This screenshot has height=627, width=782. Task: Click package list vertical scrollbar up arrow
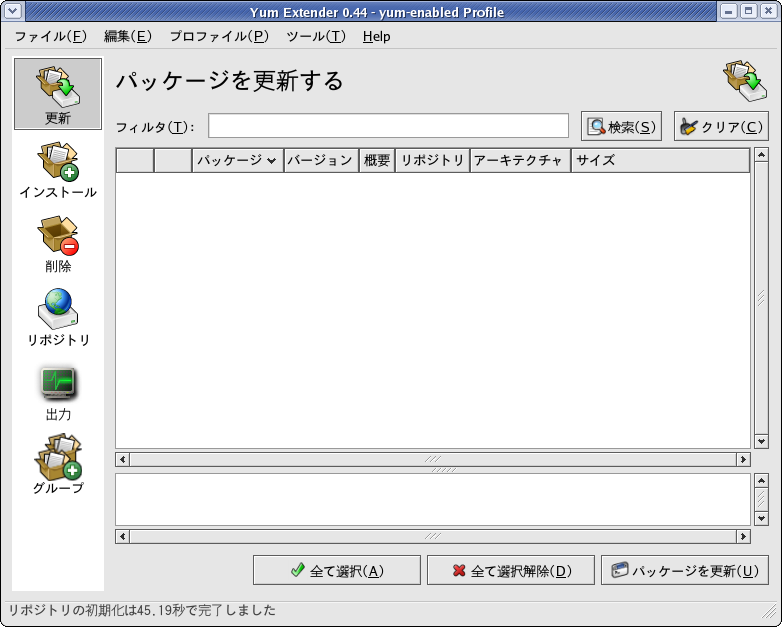pyautogui.click(x=761, y=155)
